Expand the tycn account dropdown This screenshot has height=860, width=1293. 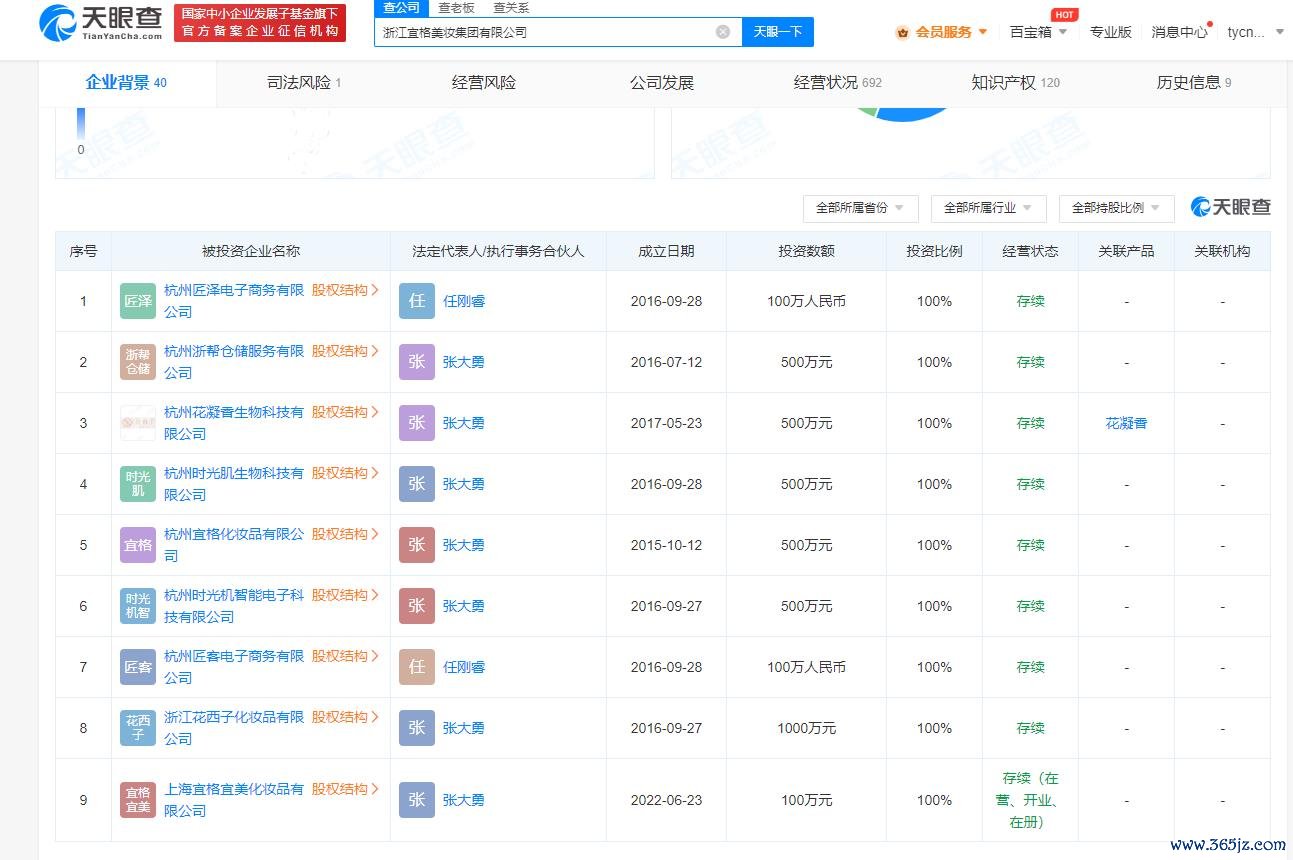click(1279, 32)
